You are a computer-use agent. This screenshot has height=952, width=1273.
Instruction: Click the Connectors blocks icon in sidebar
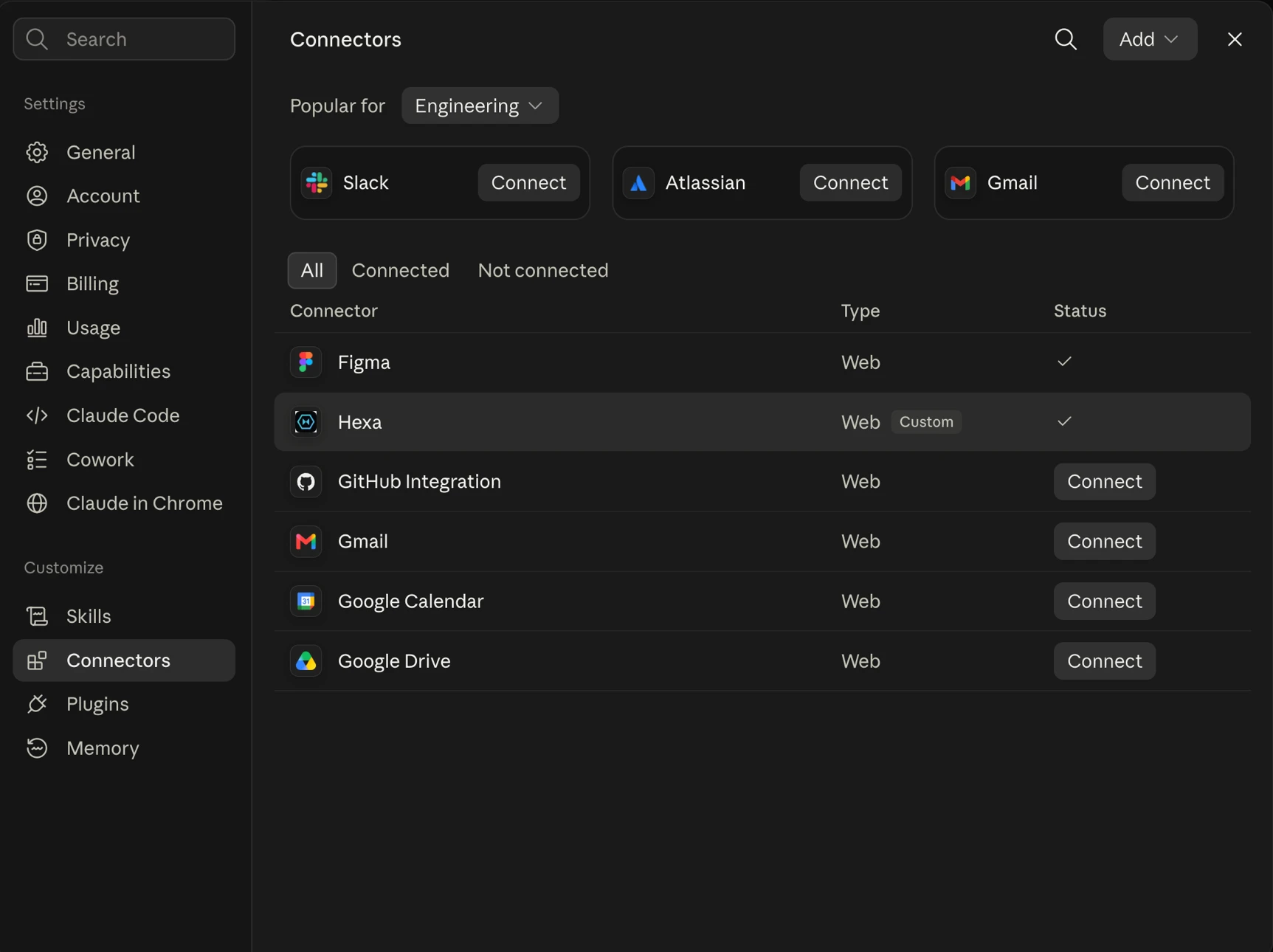click(37, 660)
